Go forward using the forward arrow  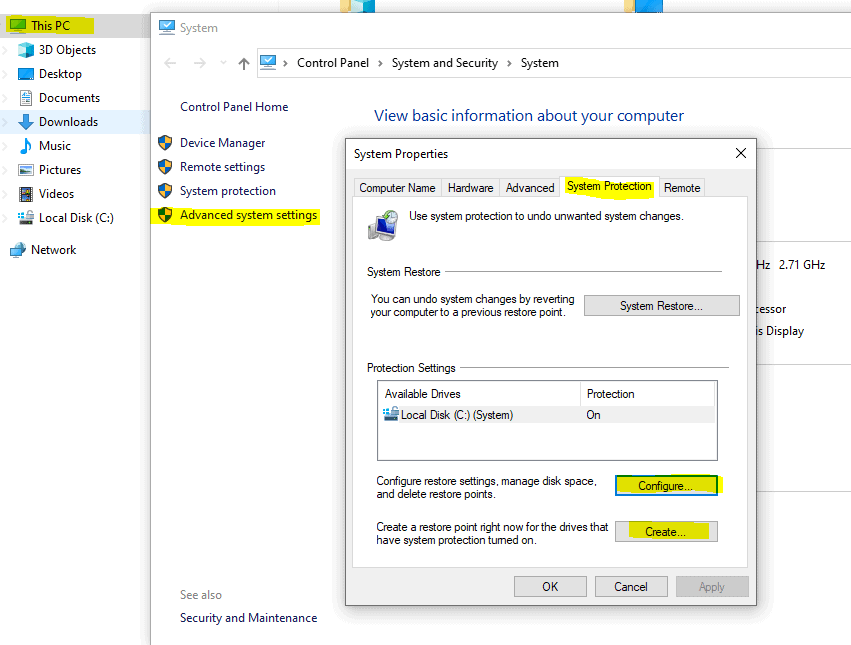pyautogui.click(x=200, y=64)
